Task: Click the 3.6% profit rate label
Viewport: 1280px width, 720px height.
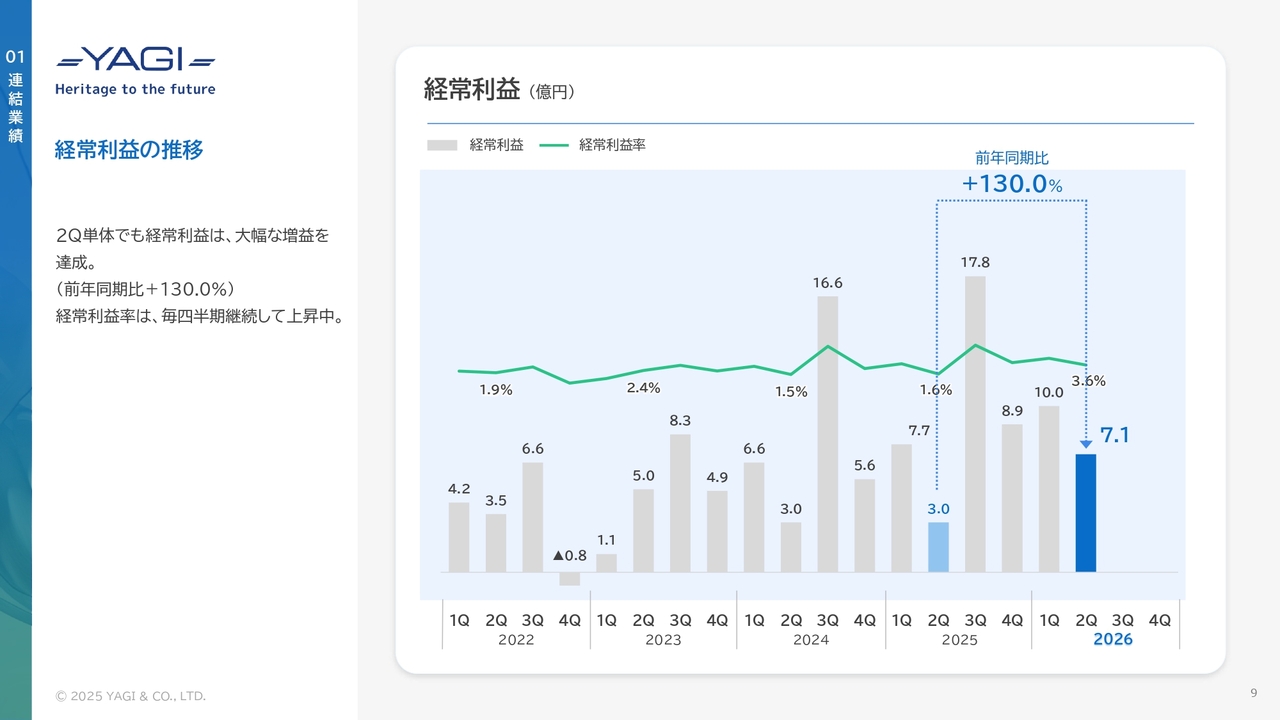Action: (x=1088, y=381)
